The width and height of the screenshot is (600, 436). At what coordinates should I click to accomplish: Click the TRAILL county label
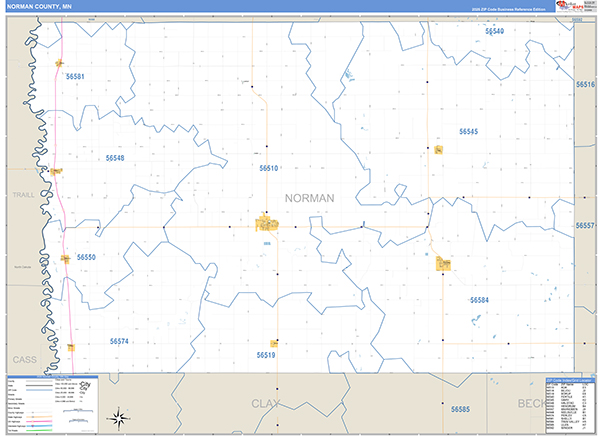tap(23, 195)
